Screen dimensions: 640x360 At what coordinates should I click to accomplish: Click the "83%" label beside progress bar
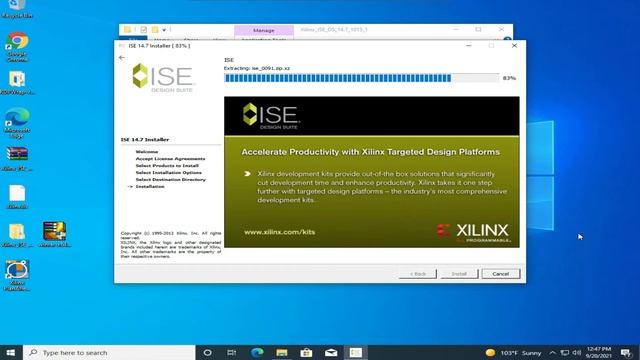pyautogui.click(x=509, y=78)
